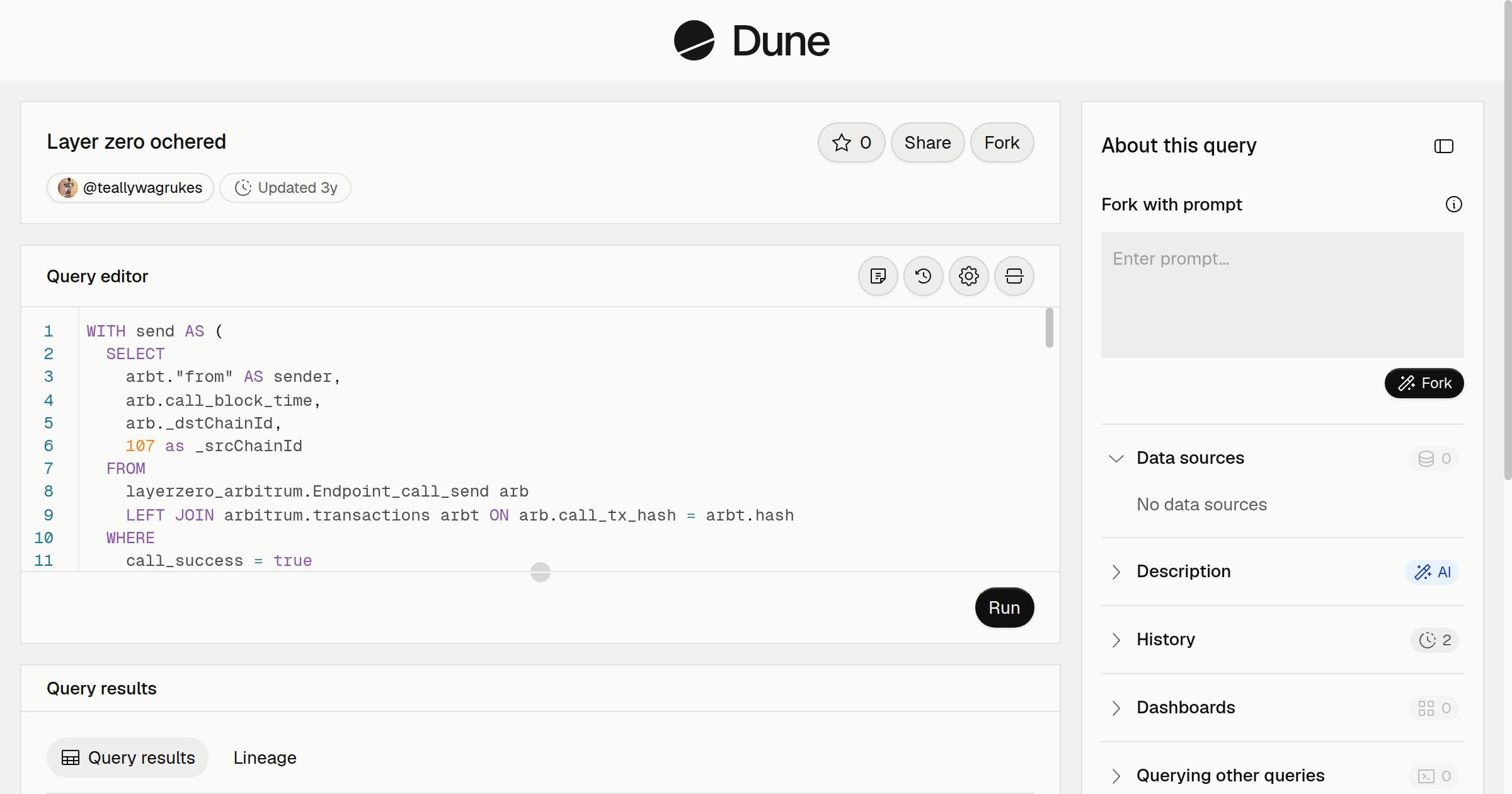Click the Layer zero ochered title
This screenshot has height=794, width=1512.
tap(136, 142)
